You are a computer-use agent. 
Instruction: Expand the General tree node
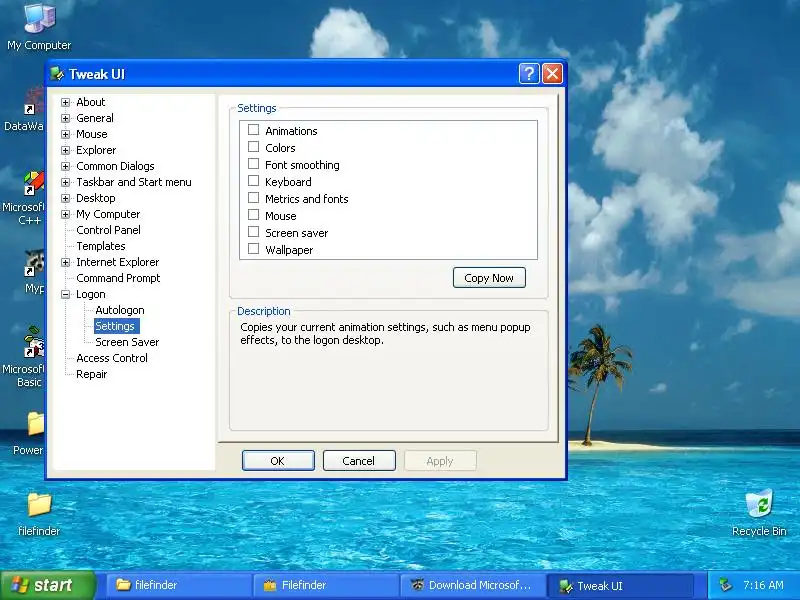click(65, 118)
